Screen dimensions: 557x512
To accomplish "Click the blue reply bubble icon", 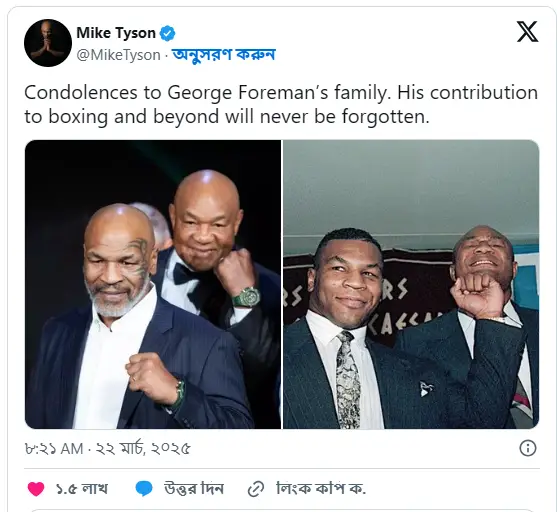I will pos(144,489).
